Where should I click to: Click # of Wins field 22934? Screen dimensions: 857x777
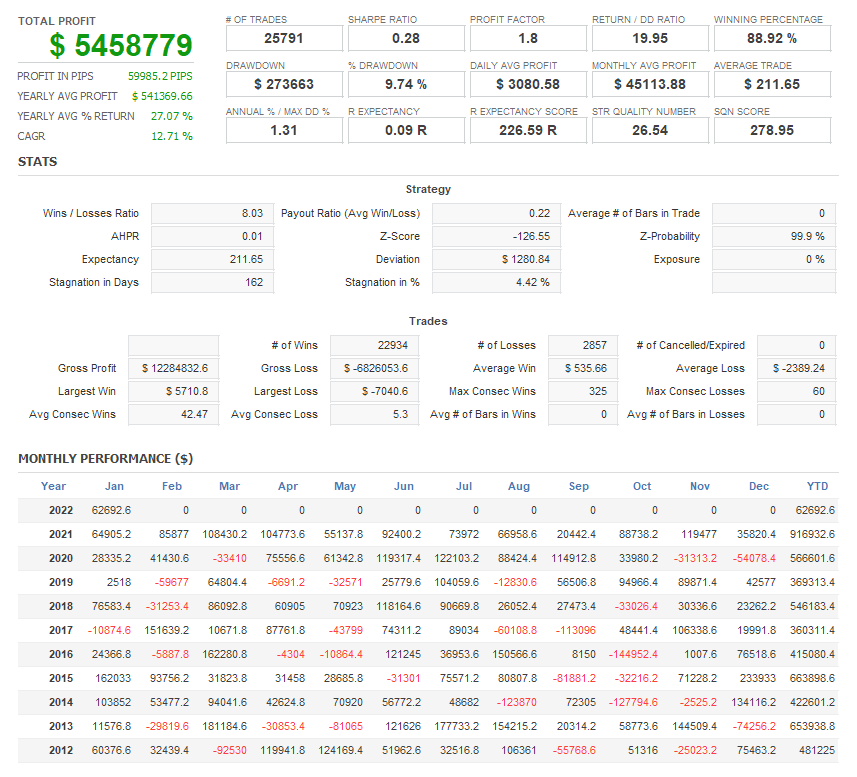[x=374, y=345]
